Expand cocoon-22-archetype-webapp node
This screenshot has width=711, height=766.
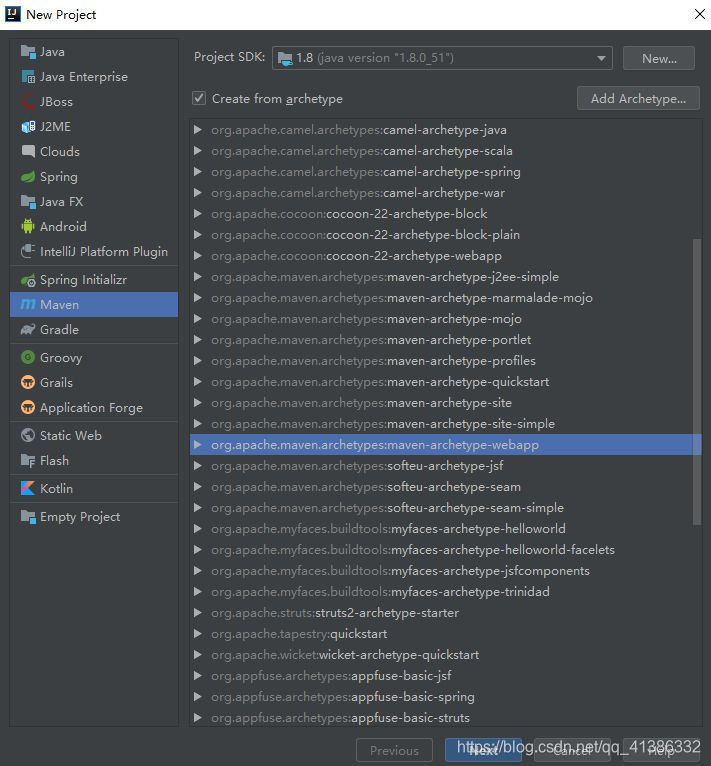pyautogui.click(x=198, y=256)
